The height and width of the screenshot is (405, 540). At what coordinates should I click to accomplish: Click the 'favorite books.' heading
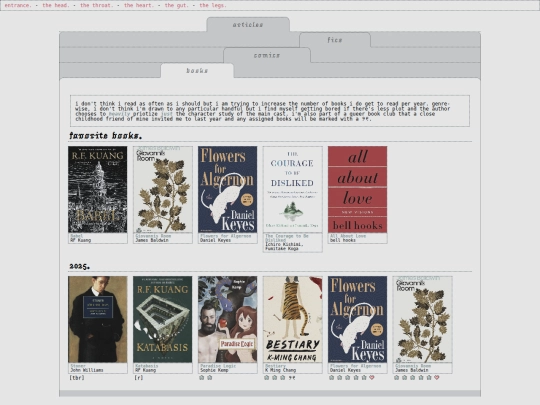click(x=105, y=135)
